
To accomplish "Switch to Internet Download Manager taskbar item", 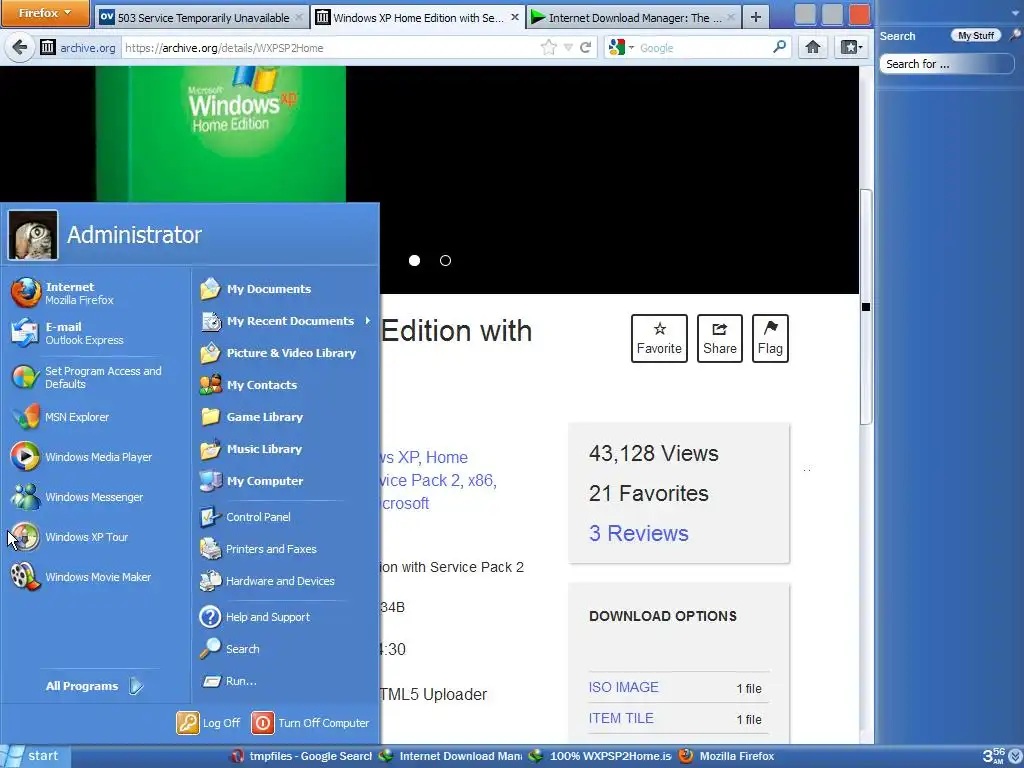I will pos(451,756).
